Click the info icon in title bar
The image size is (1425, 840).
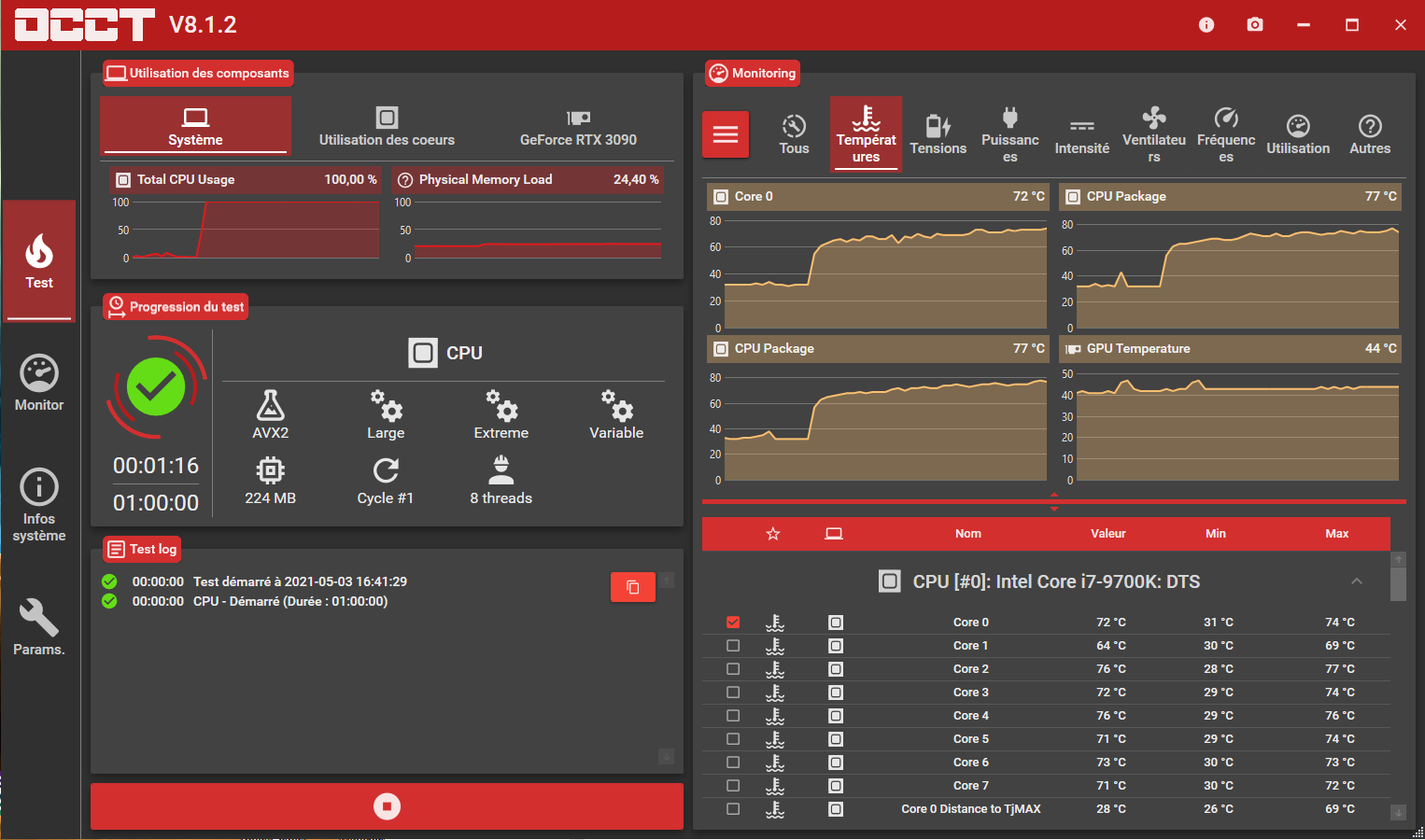pyautogui.click(x=1206, y=25)
